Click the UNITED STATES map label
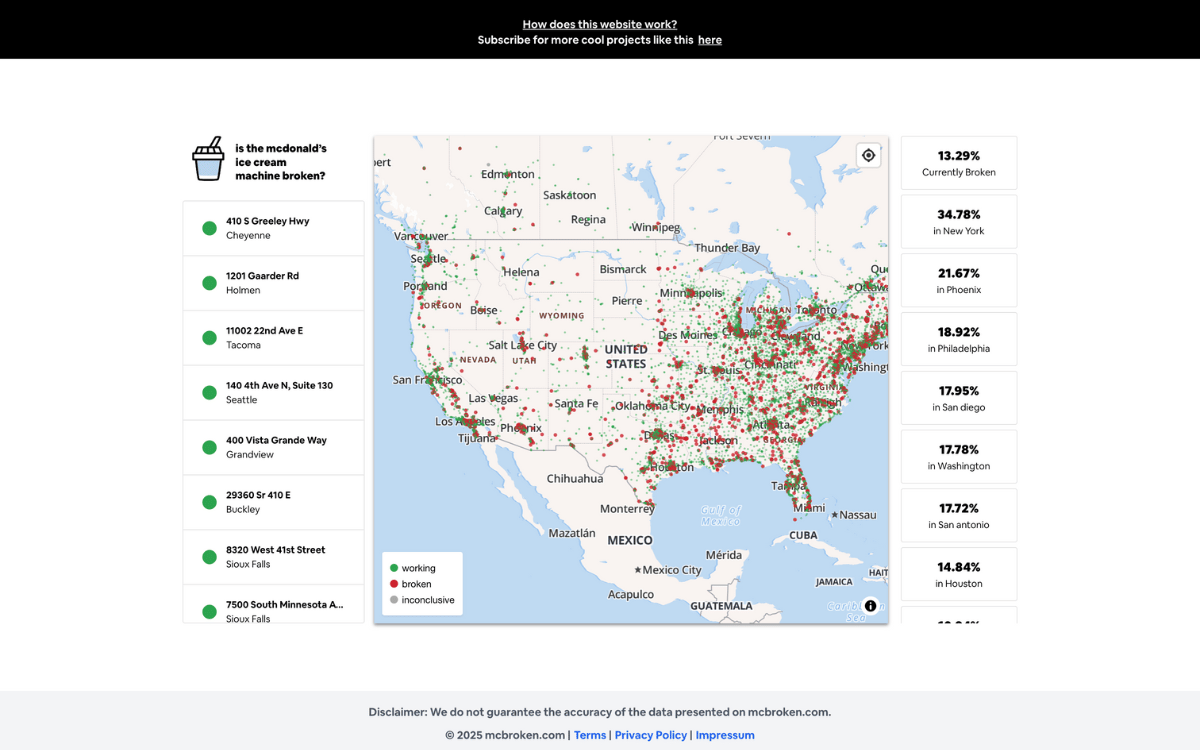The width and height of the screenshot is (1200, 750). pyautogui.click(x=626, y=357)
